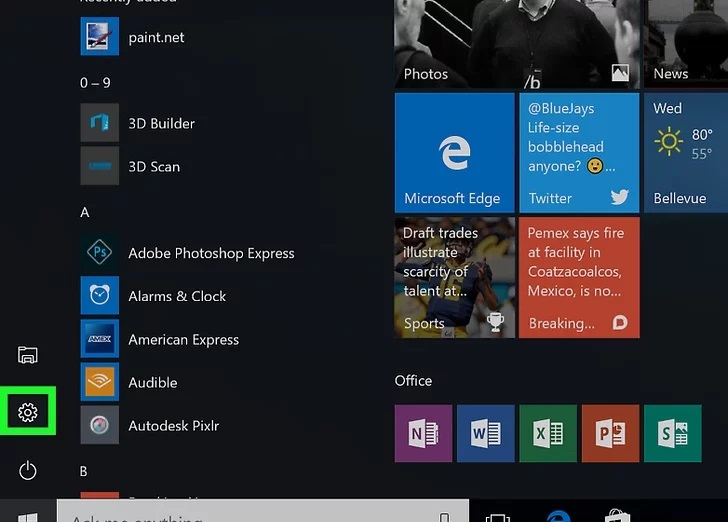Click the 'A' alphabet section header
728x522 pixels.
(x=84, y=212)
